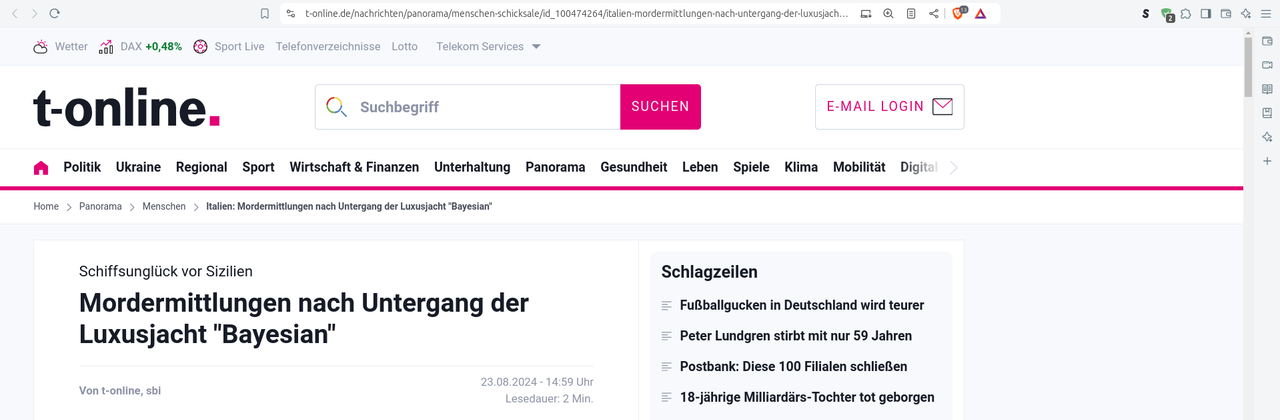Toggle browser sidebar panel icon
1280x420 pixels.
[x=1206, y=13]
